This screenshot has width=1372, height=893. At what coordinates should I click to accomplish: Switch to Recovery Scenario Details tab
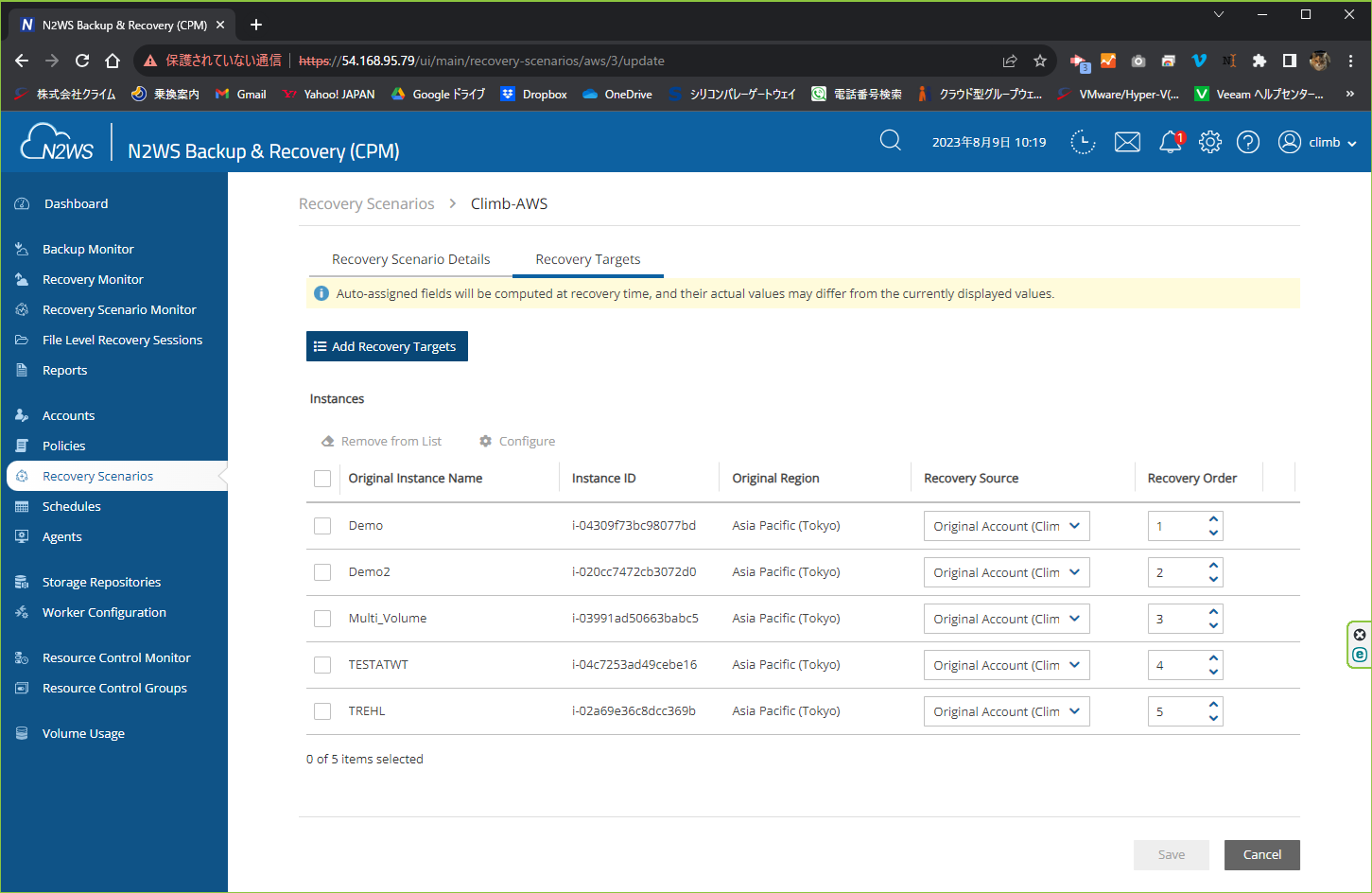tap(410, 259)
